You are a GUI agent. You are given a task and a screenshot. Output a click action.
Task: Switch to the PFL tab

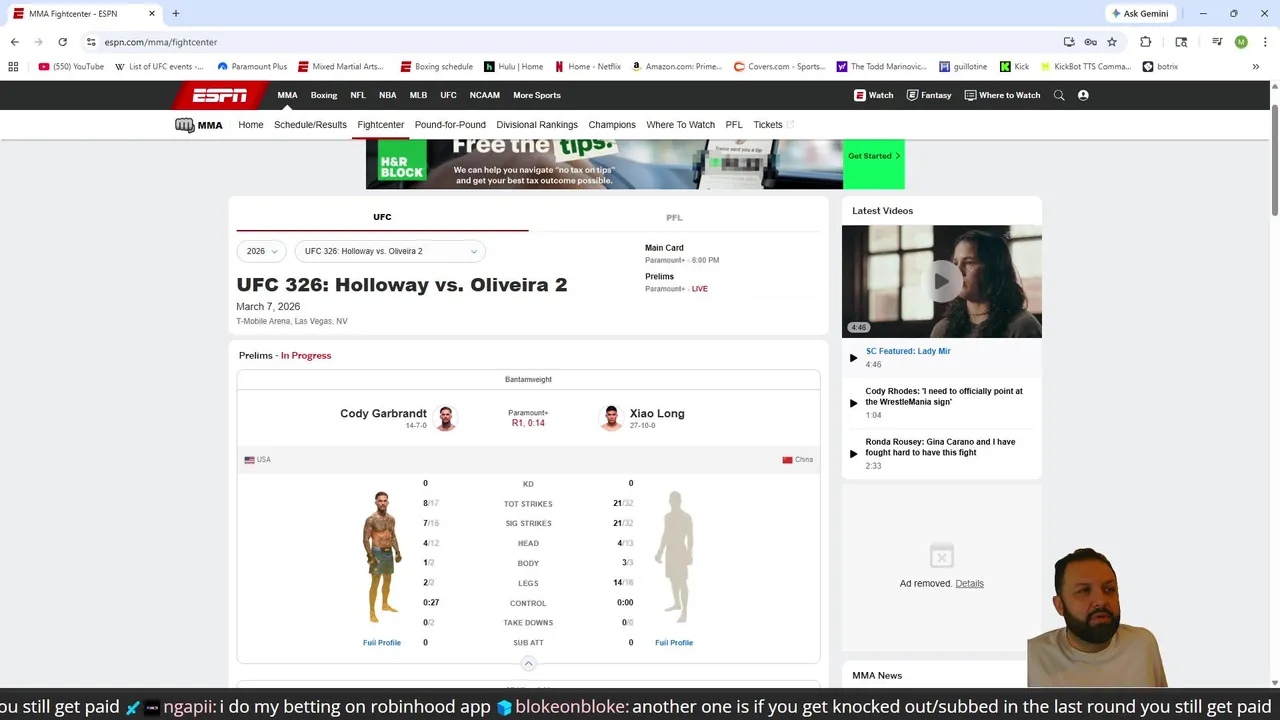pos(674,217)
